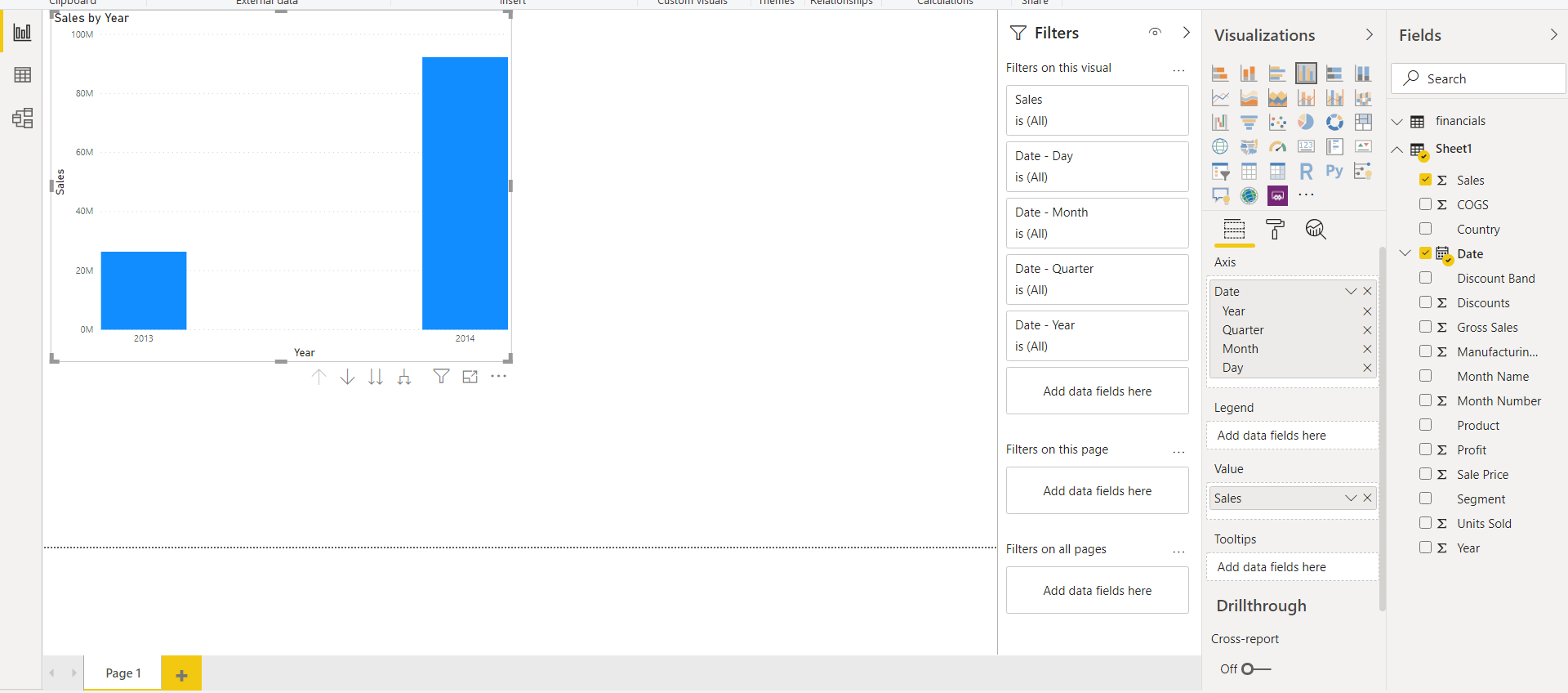Open the Format paint roller tab
This screenshot has height=693, width=1568.
[x=1274, y=230]
